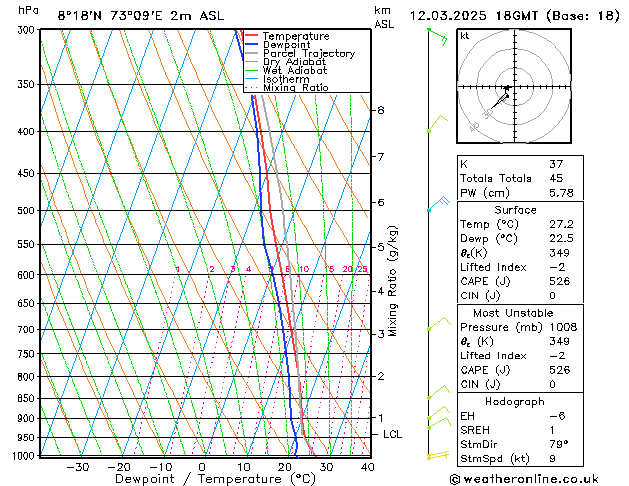Click the 'Hodograph' section heading

click(x=515, y=401)
